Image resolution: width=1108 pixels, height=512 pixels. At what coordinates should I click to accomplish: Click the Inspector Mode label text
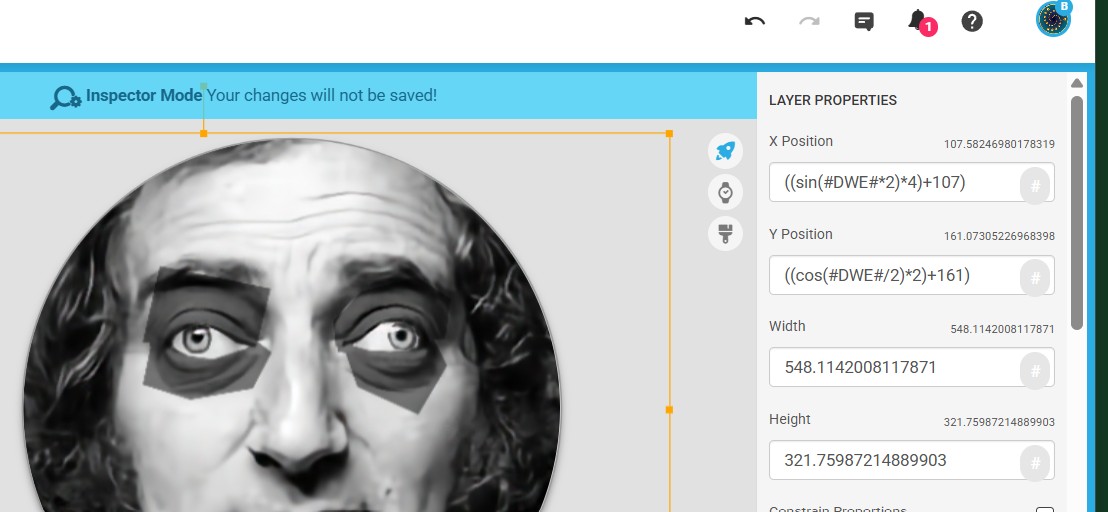coord(144,95)
